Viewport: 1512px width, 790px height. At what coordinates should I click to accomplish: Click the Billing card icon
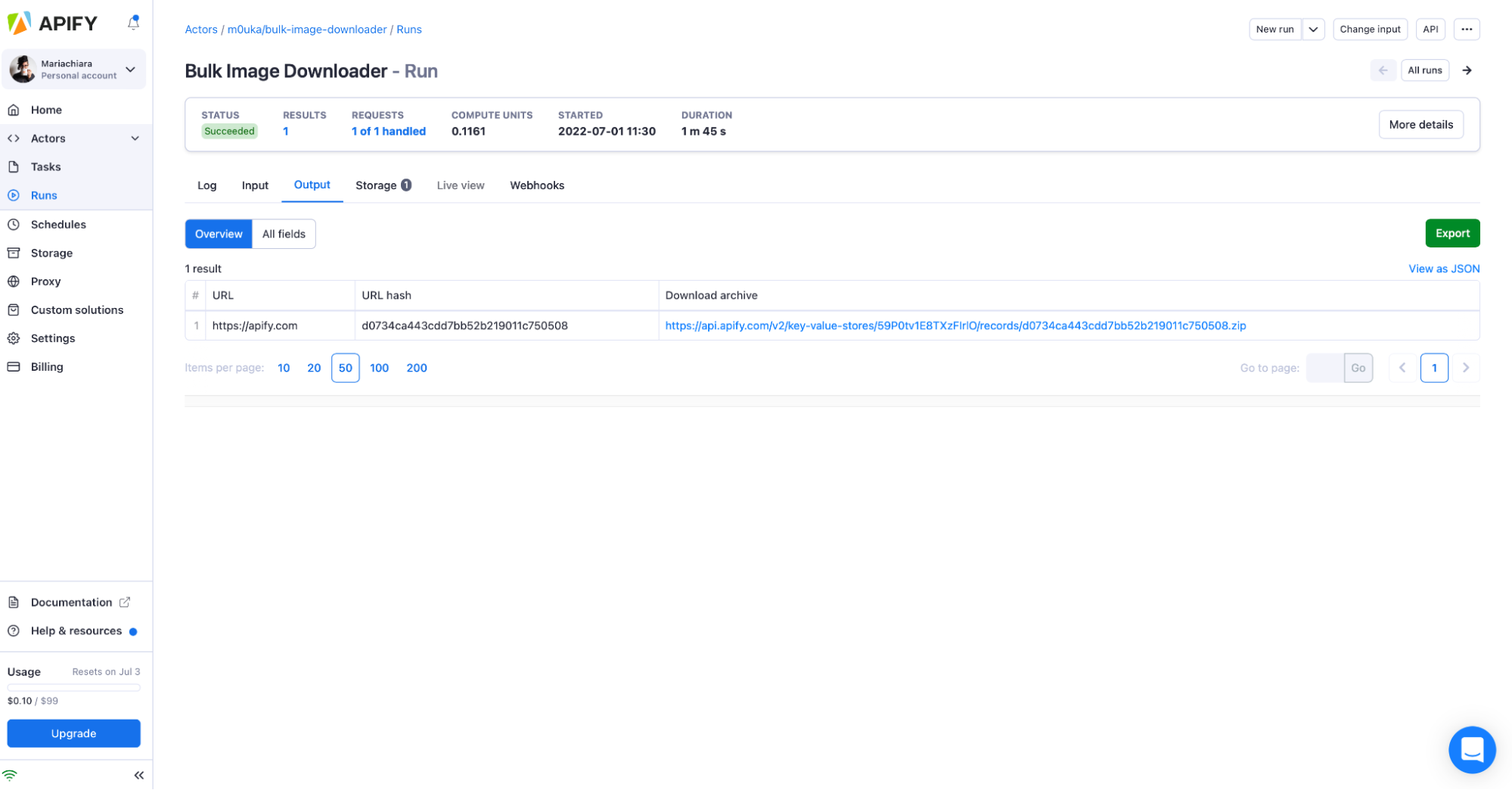[14, 367]
